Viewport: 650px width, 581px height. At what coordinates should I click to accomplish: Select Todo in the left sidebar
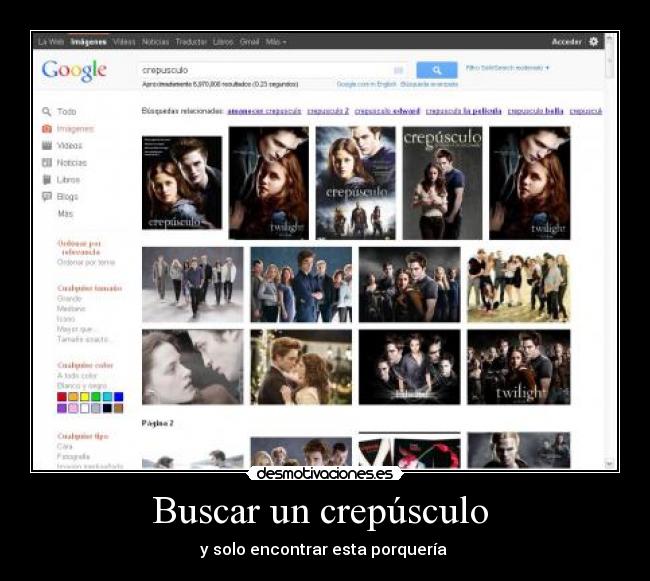67,111
